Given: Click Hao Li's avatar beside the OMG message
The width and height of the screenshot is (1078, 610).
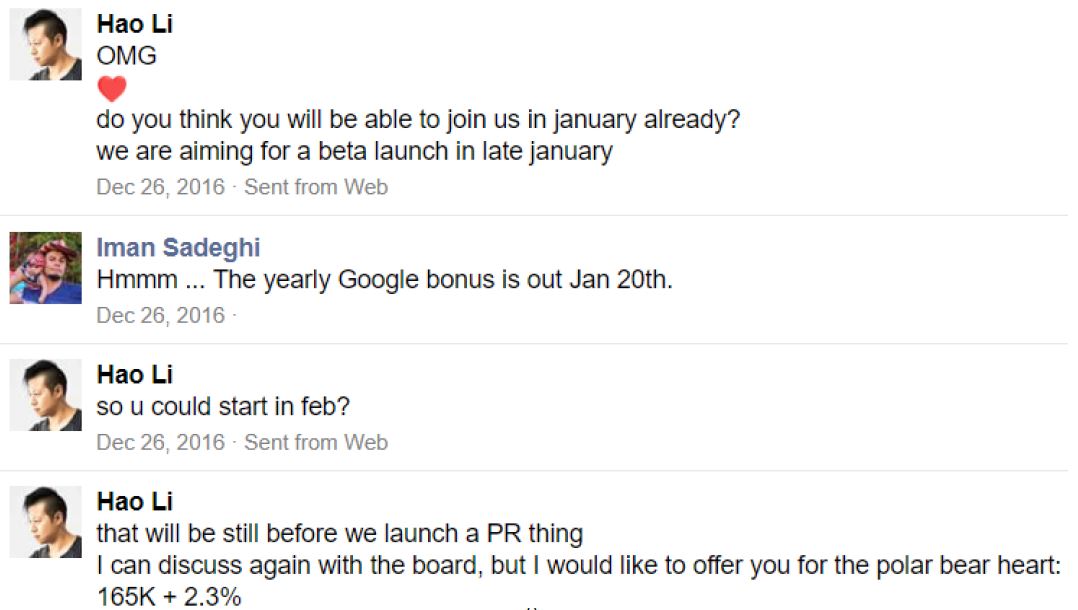Looking at the screenshot, I should point(45,45).
